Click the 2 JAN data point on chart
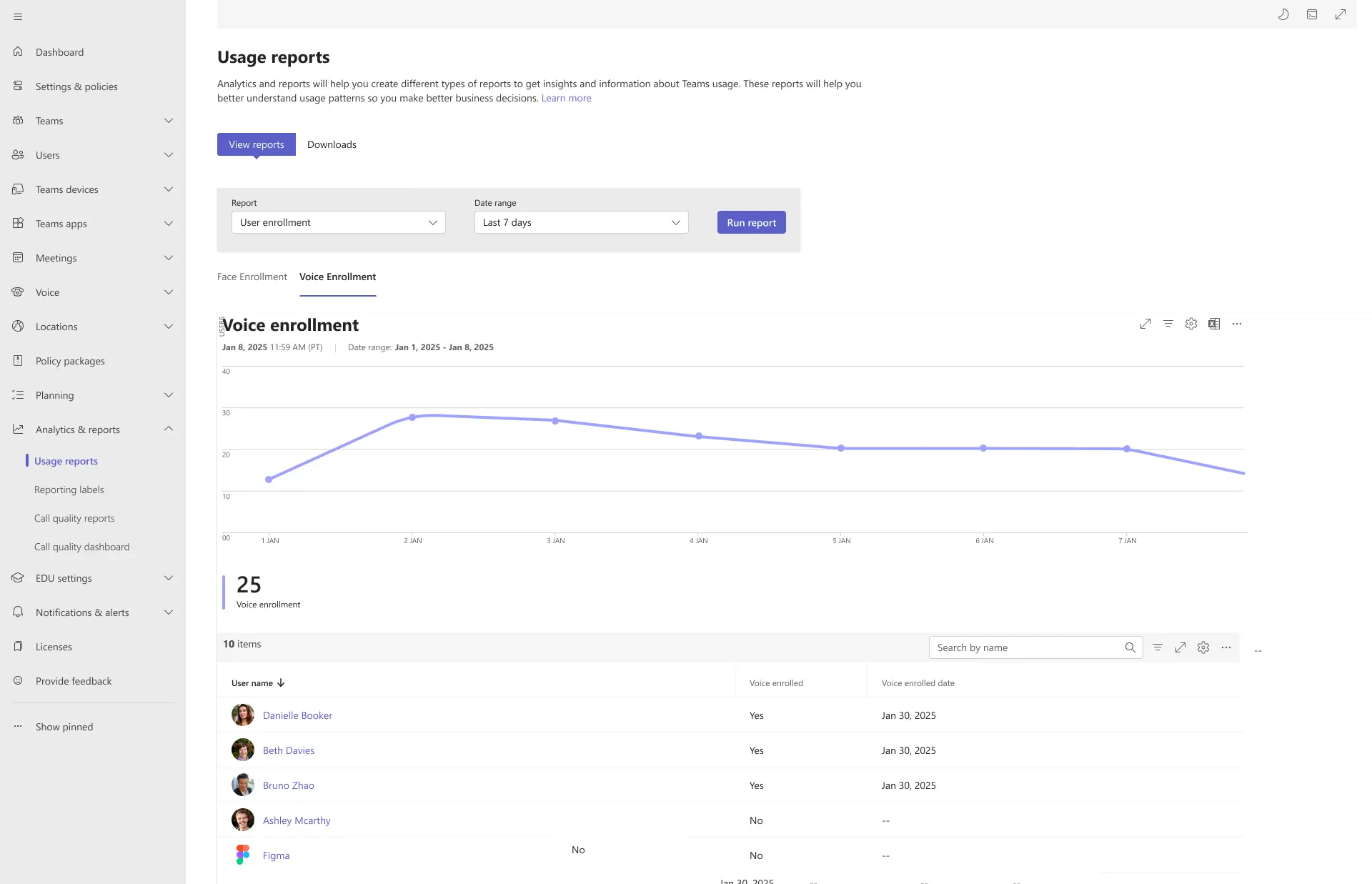 tap(412, 417)
